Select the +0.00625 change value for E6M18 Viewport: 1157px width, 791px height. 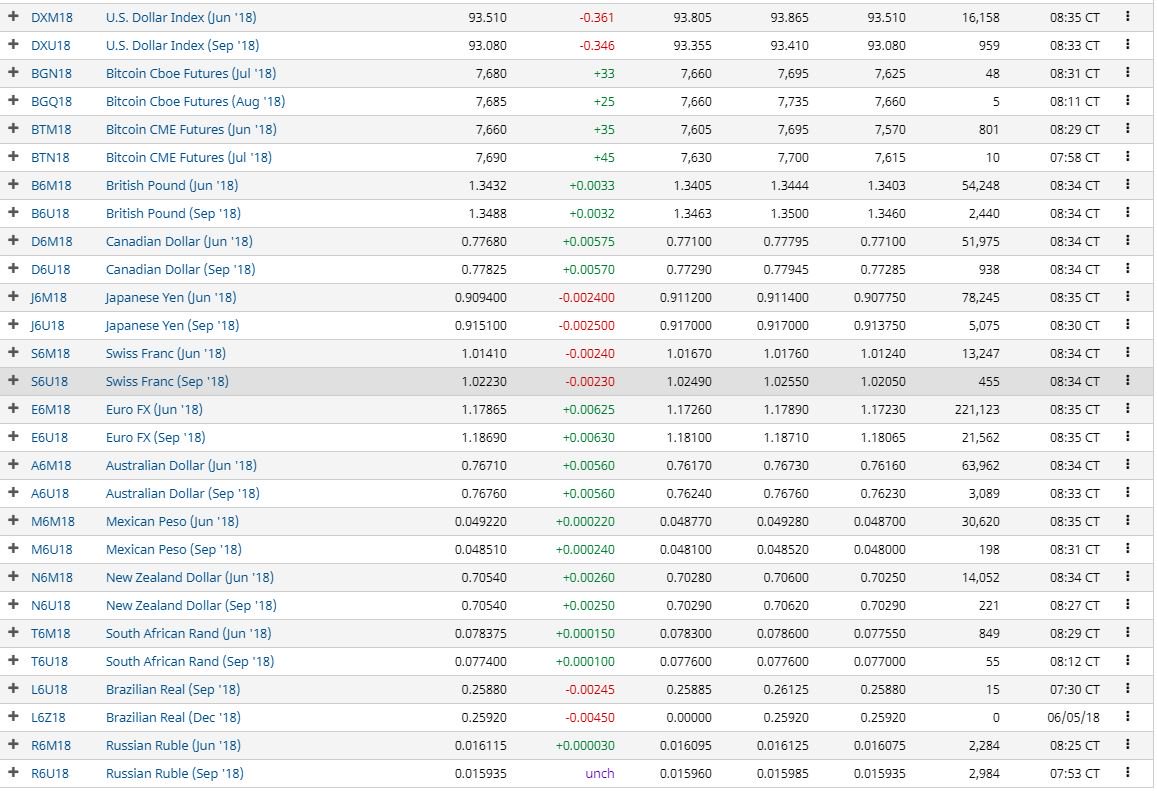tap(588, 410)
